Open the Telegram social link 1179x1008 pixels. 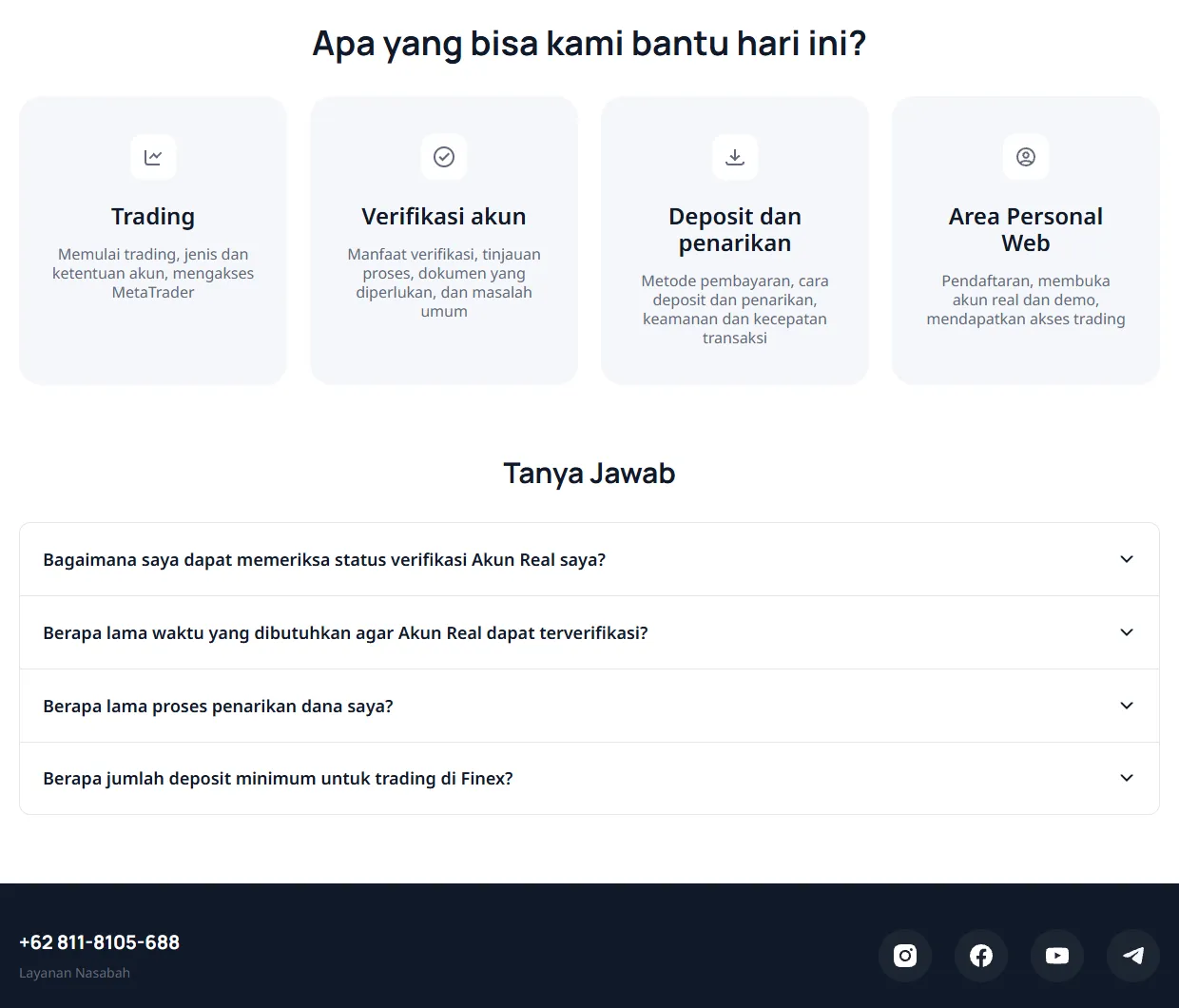1133,956
